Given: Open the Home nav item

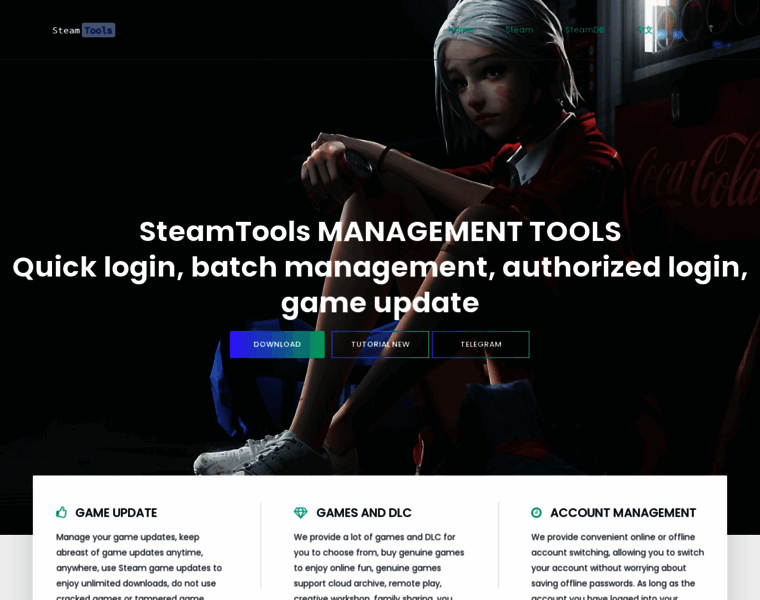Looking at the screenshot, I should 460,30.
